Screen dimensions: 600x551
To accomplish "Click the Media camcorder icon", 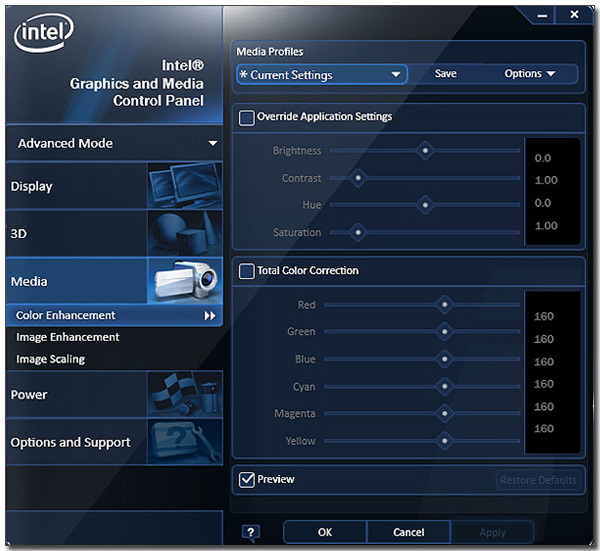I will [x=185, y=281].
